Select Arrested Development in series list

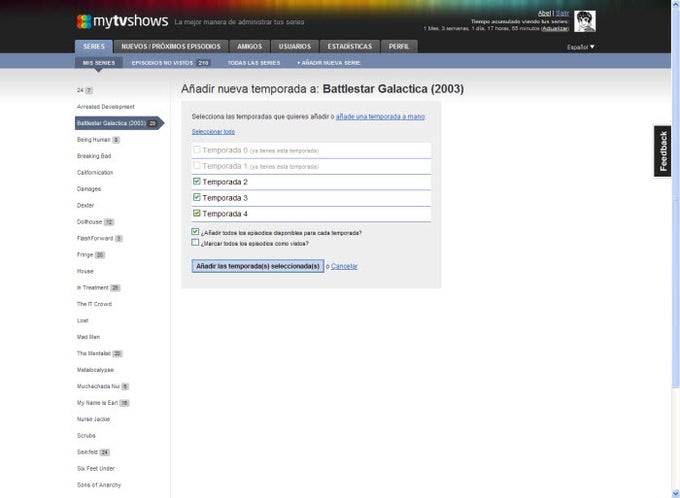105,107
